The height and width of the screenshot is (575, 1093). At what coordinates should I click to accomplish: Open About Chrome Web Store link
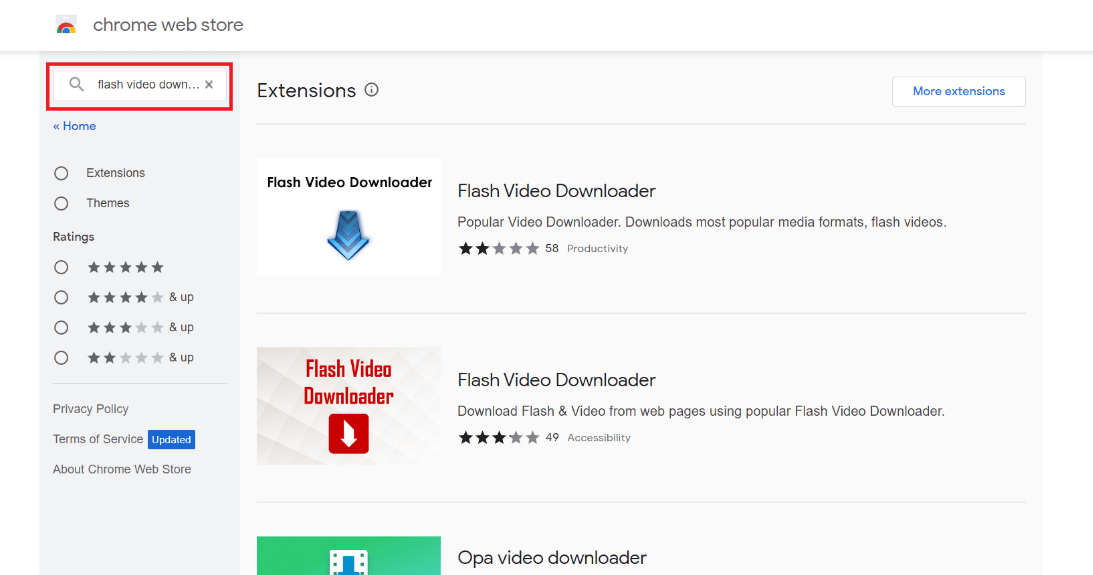coord(122,469)
